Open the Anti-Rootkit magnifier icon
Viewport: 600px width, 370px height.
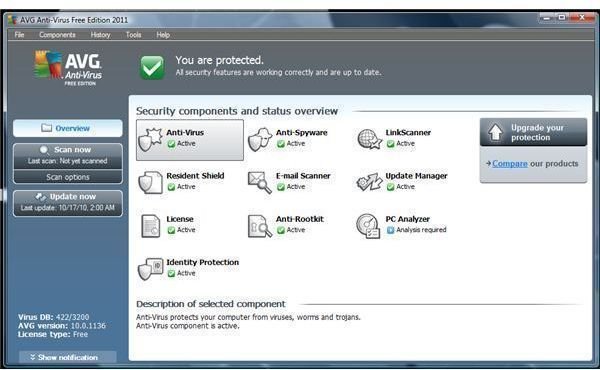point(260,226)
